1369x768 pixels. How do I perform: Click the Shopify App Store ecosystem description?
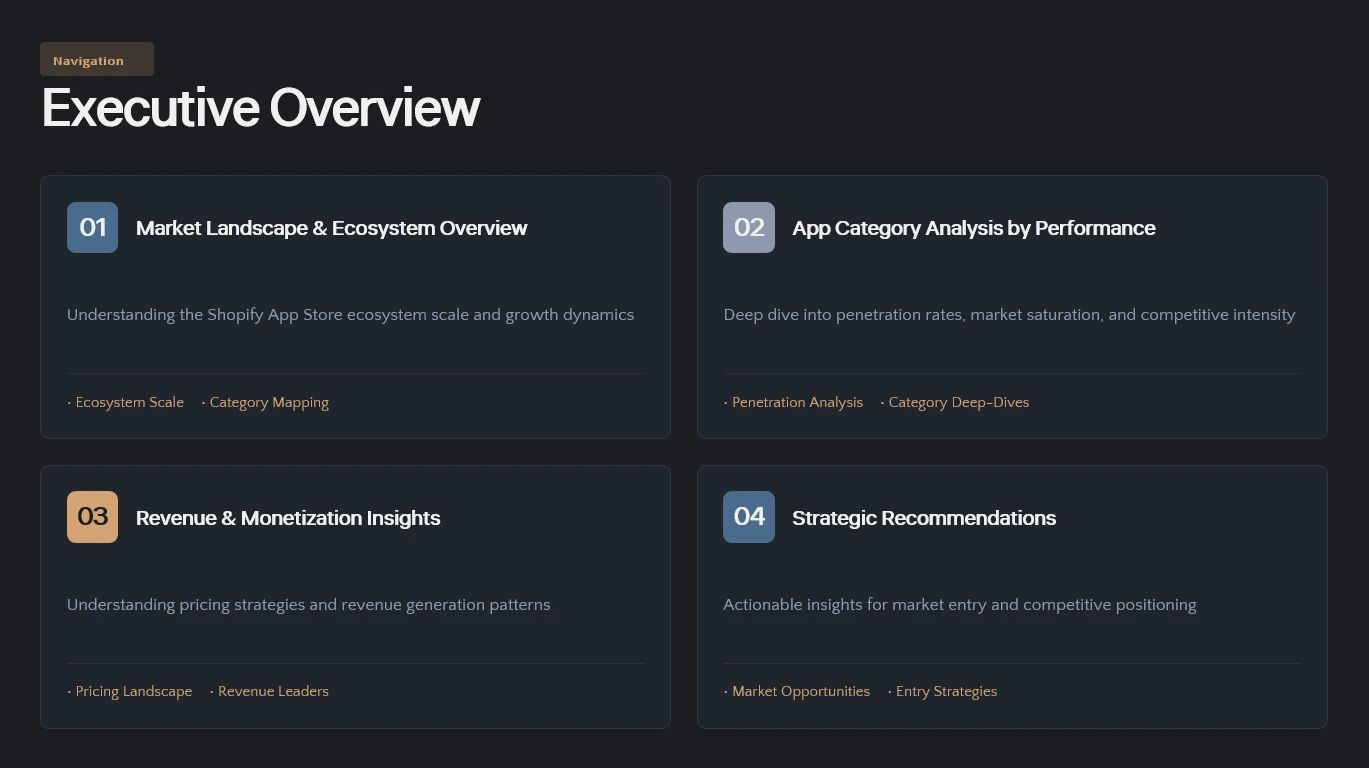[350, 315]
